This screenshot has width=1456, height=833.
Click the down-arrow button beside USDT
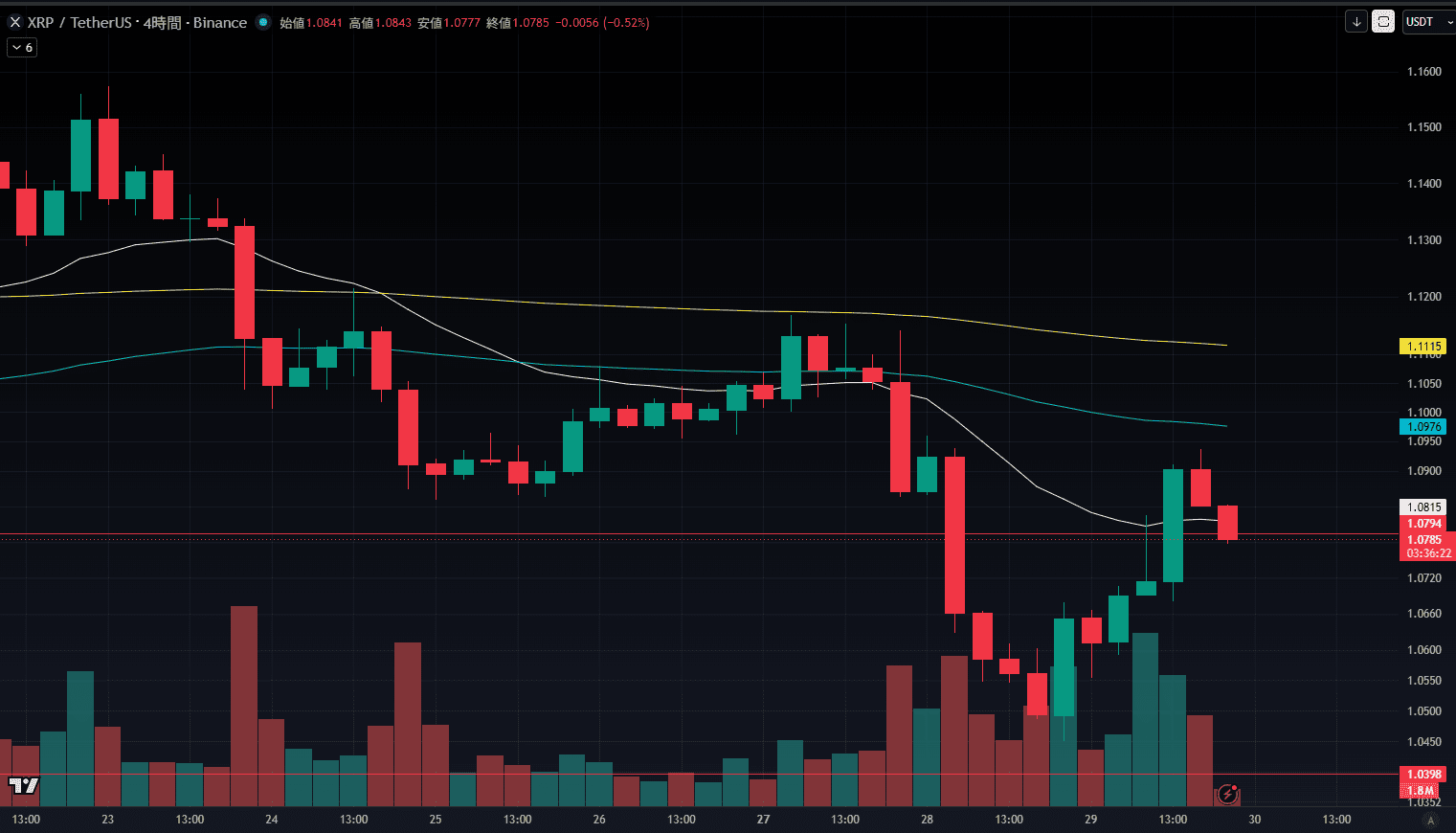(1355, 21)
